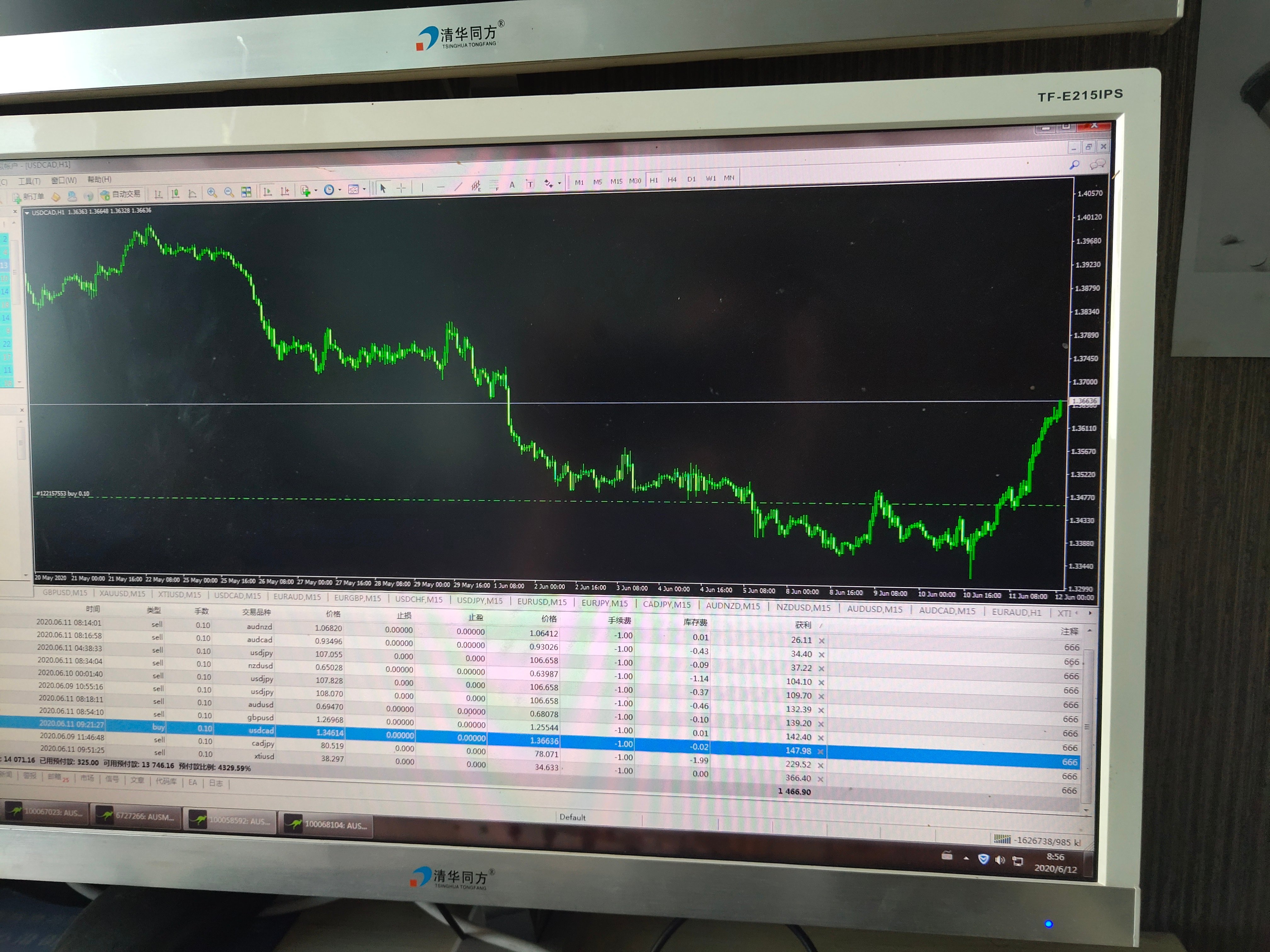The height and width of the screenshot is (952, 1270).
Task: Click the terminal list scroll up arrow
Action: [1090, 631]
